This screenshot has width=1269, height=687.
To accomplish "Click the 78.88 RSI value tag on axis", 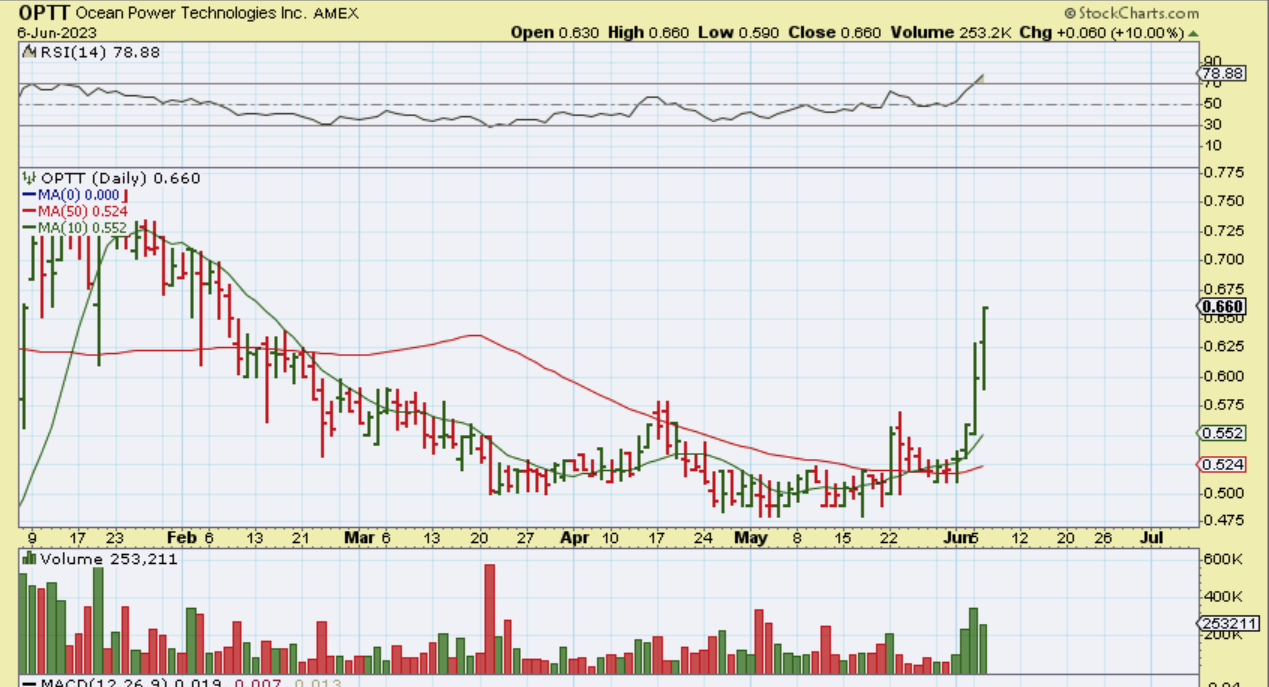I will [x=1222, y=74].
